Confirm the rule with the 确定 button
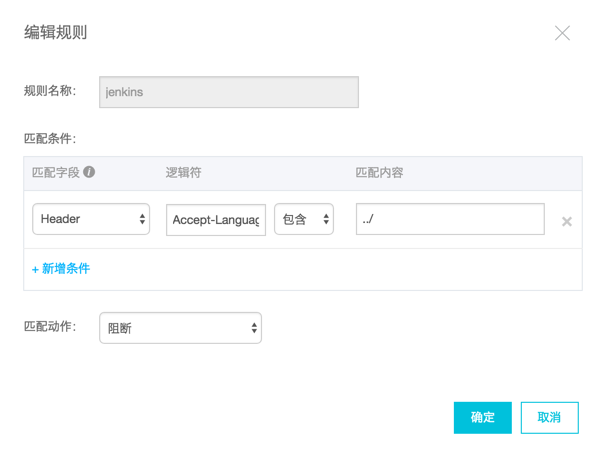 coord(483,418)
